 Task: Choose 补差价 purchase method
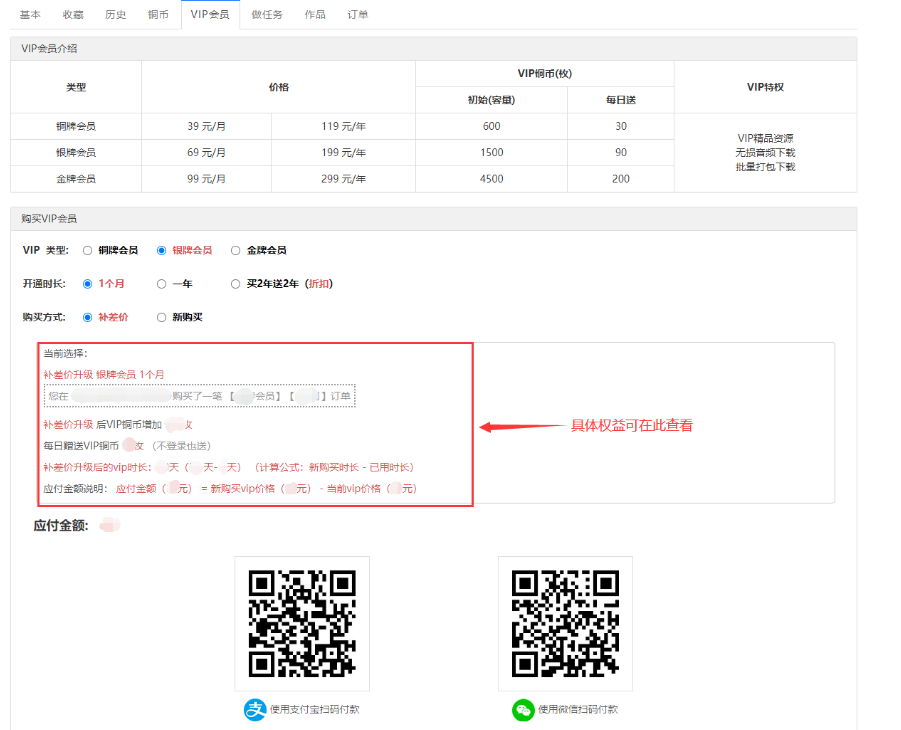[x=87, y=317]
